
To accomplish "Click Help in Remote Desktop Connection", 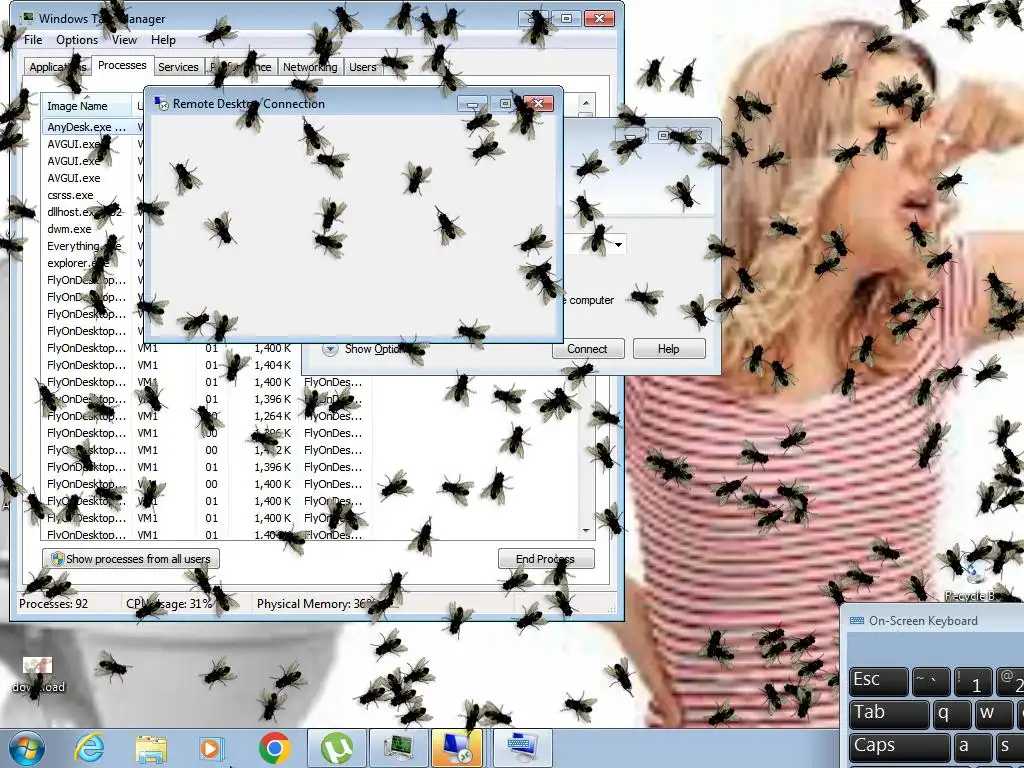I will point(669,349).
